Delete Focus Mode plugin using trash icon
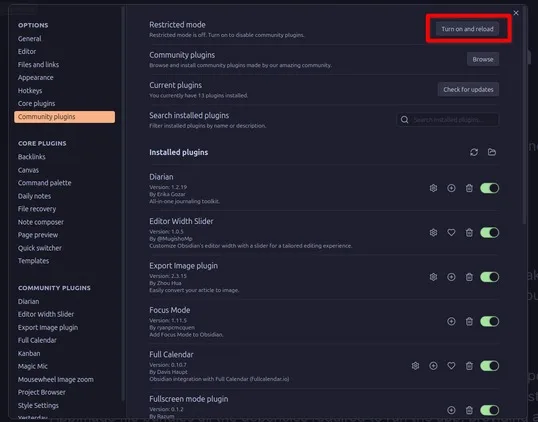This screenshot has height=422, width=538. click(x=469, y=321)
